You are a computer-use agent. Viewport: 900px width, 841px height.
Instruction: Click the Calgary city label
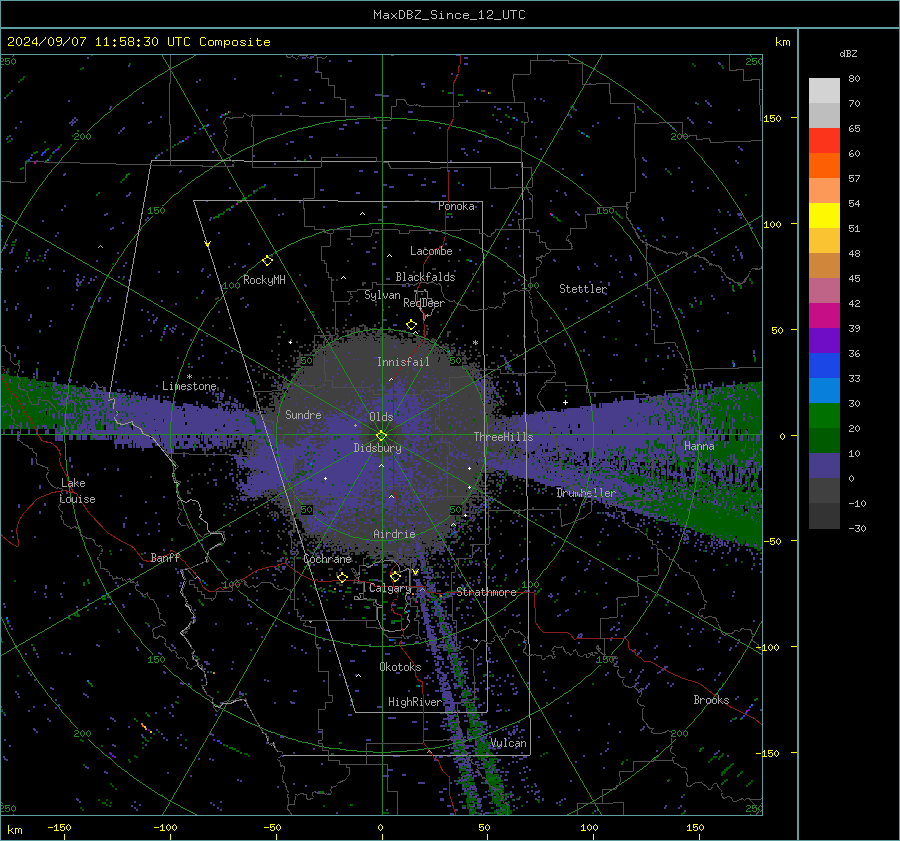point(390,588)
